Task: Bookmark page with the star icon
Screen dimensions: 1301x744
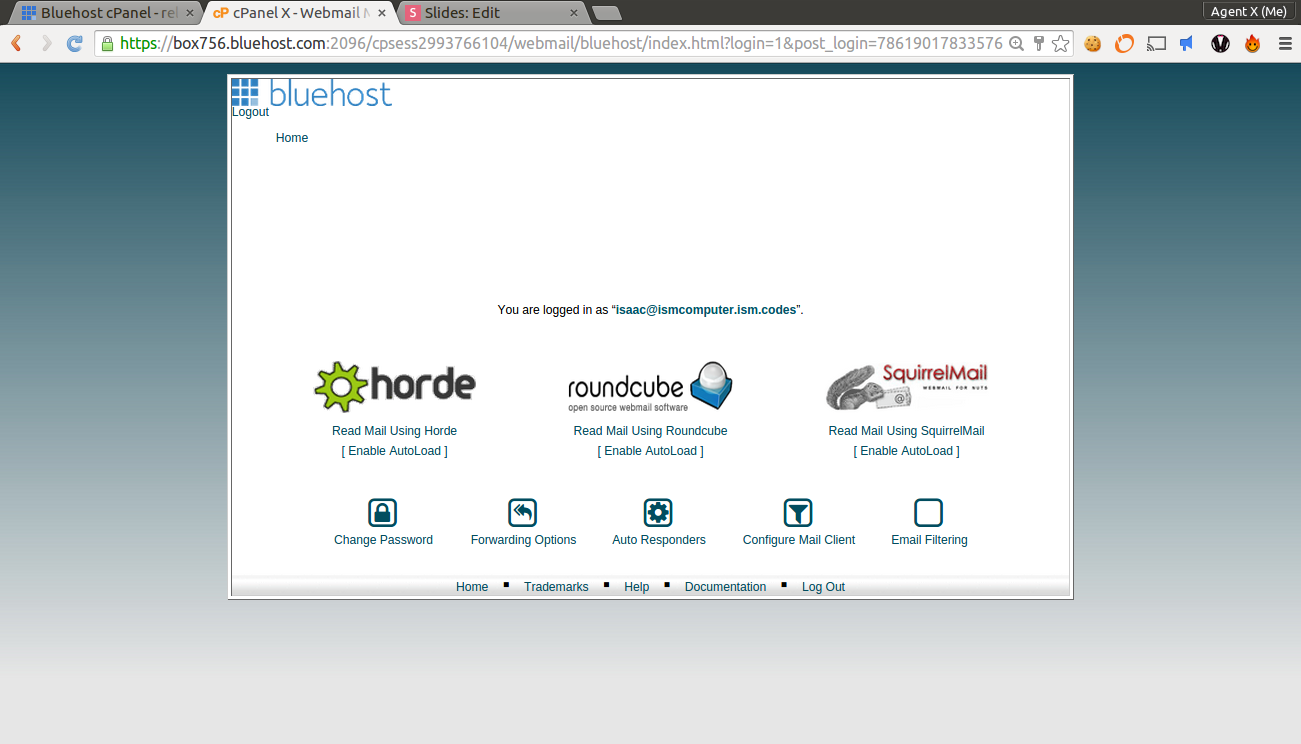Action: tap(1061, 43)
